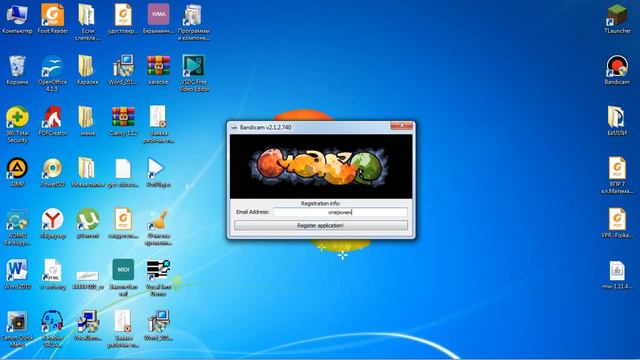Launch Foxit Reader from the desktop
This screenshot has width=640, height=360.
(x=53, y=19)
